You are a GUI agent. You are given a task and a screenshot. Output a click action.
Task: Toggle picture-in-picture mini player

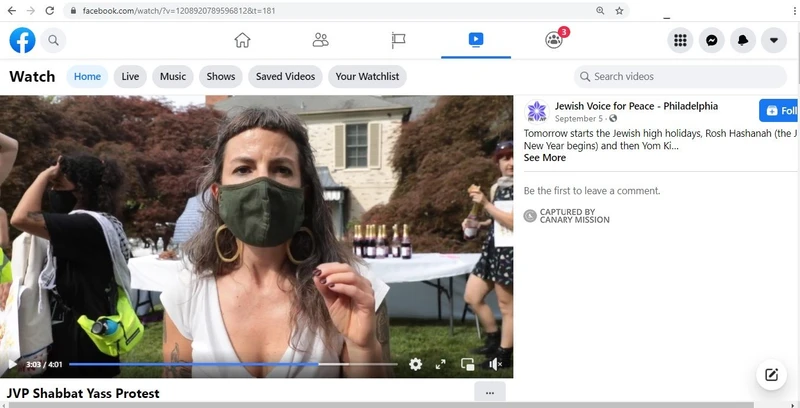468,365
